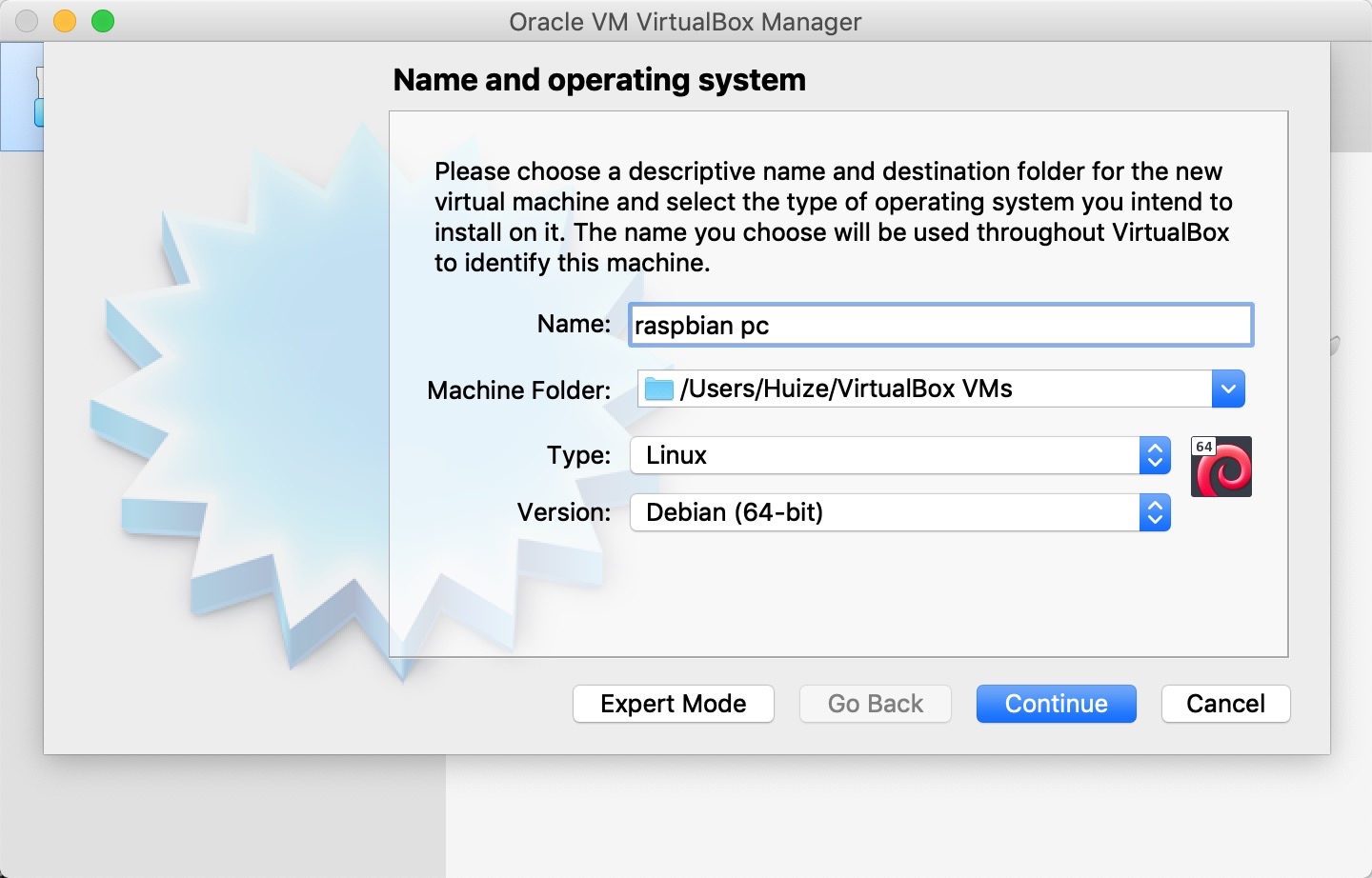Click the yellow minimize window button
The image size is (1372, 878).
tap(65, 21)
